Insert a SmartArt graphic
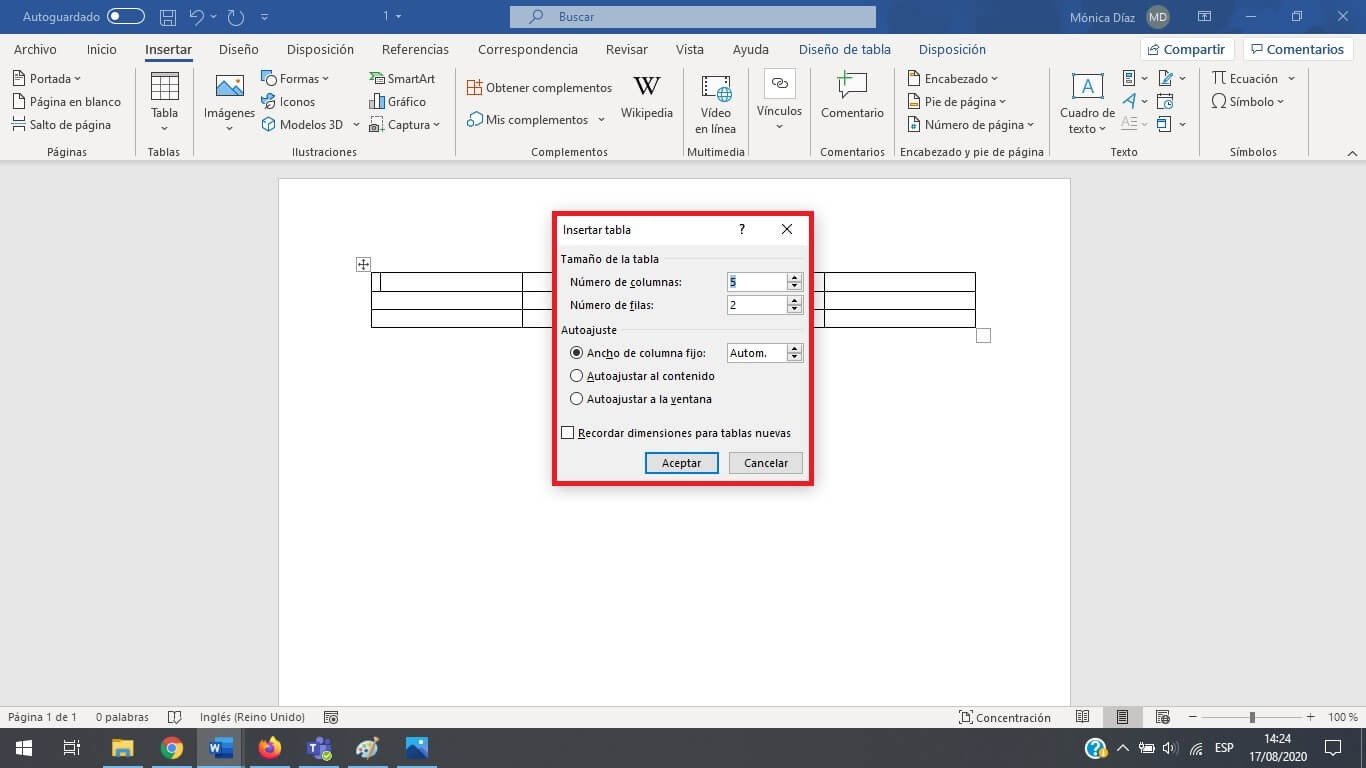1366x768 pixels. [402, 78]
